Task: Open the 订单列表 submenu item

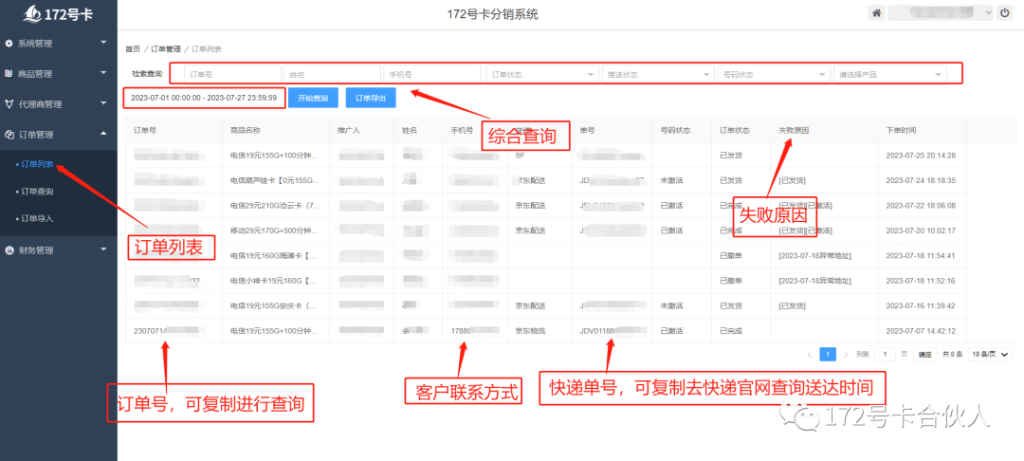Action: (x=37, y=164)
